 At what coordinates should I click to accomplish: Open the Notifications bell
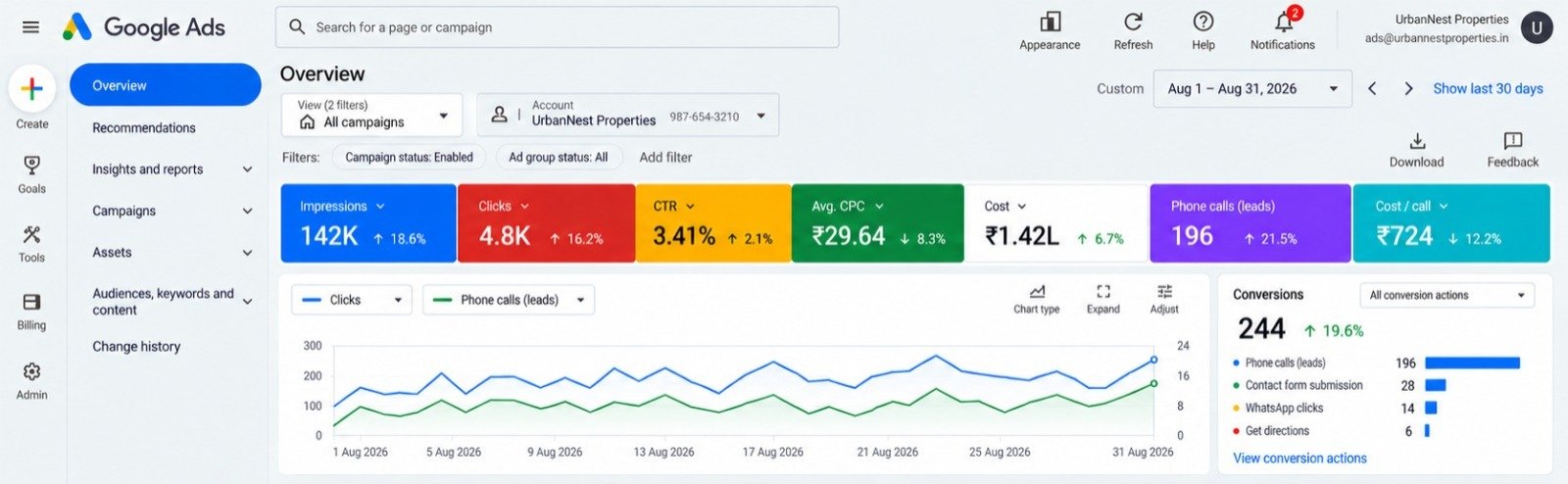click(1283, 30)
